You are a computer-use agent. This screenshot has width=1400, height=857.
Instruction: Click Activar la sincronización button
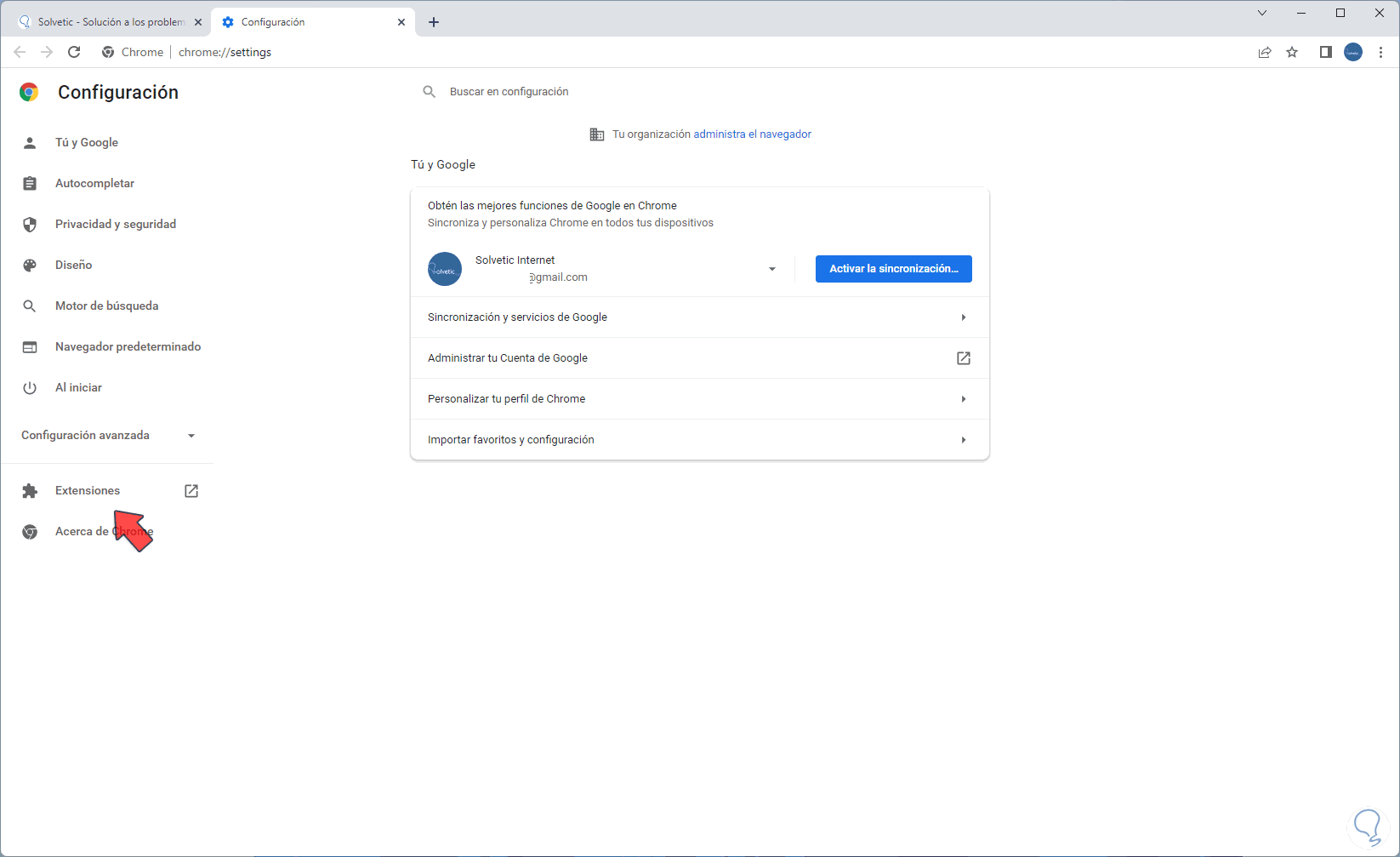pos(894,269)
